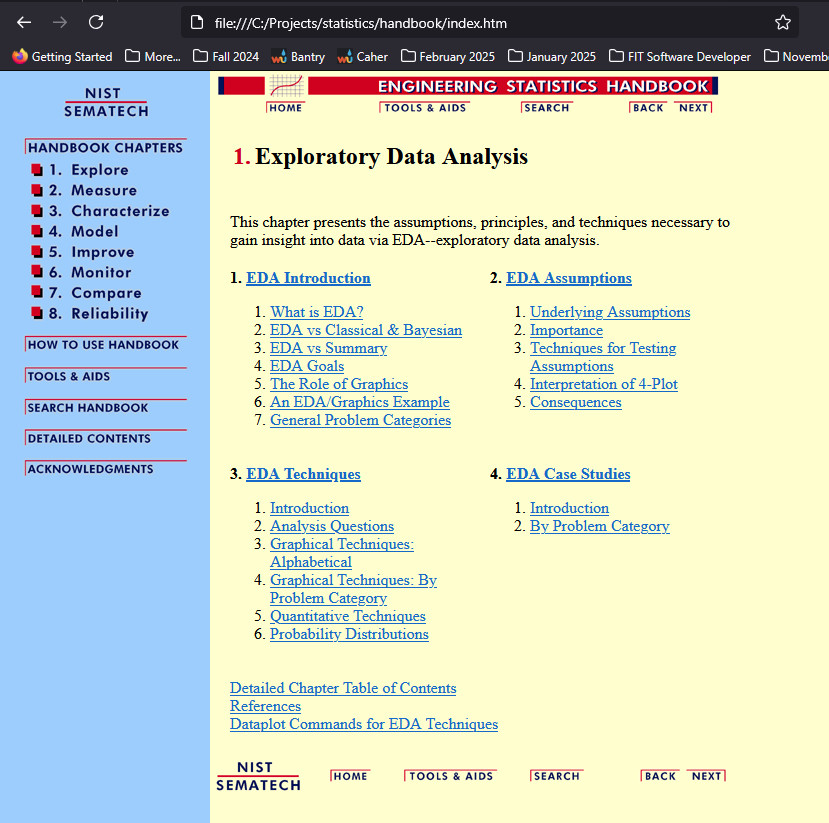Open the February 2025 bookmarks folder
The image size is (829, 823).
pyautogui.click(x=448, y=57)
